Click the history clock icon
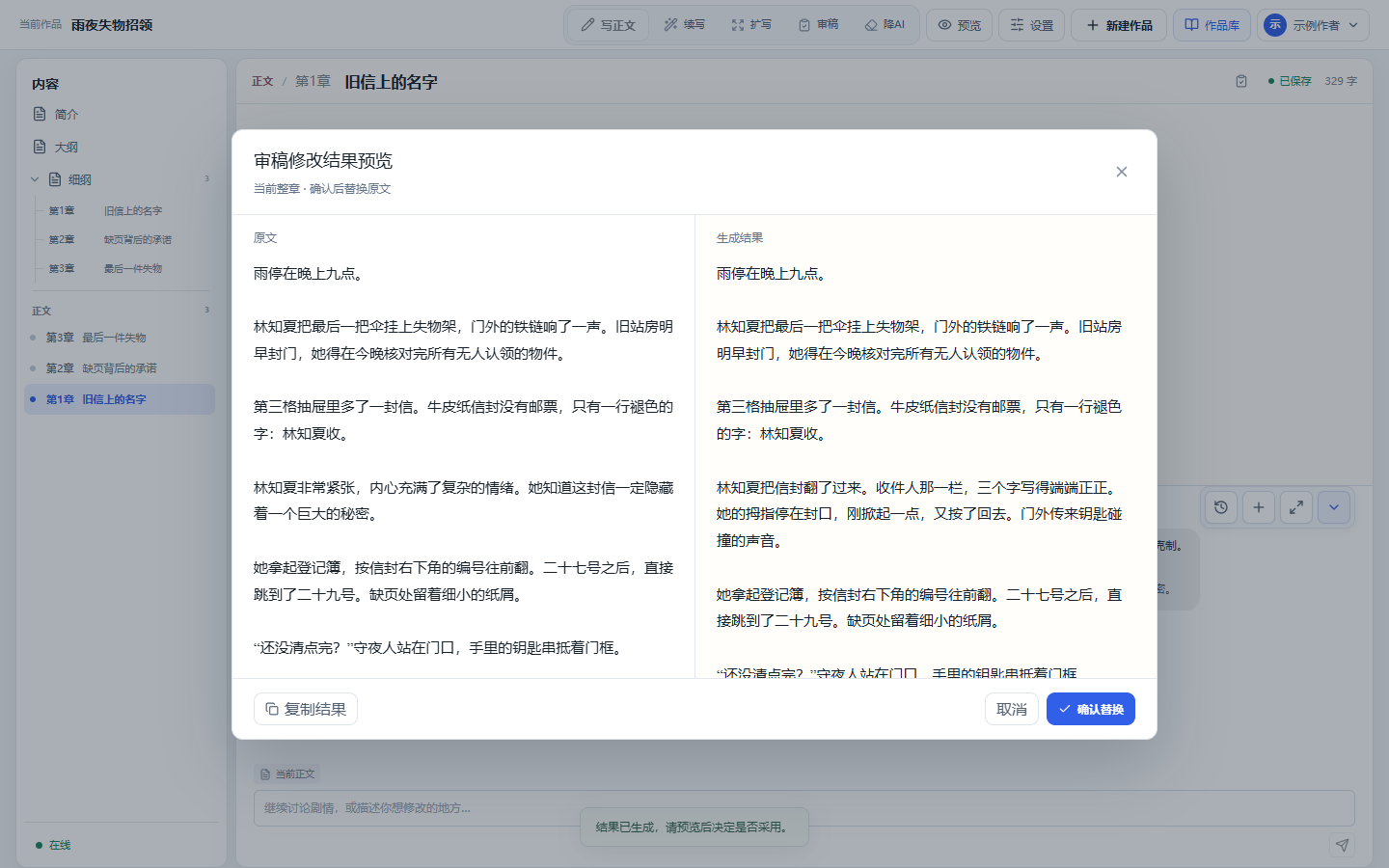 (1221, 507)
